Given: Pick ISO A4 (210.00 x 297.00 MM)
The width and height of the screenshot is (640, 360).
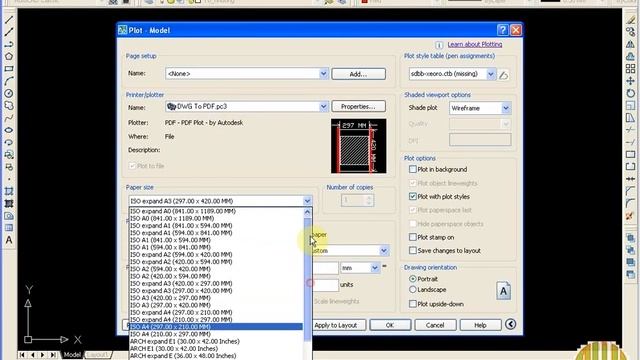Looking at the screenshot, I should [x=216, y=334].
